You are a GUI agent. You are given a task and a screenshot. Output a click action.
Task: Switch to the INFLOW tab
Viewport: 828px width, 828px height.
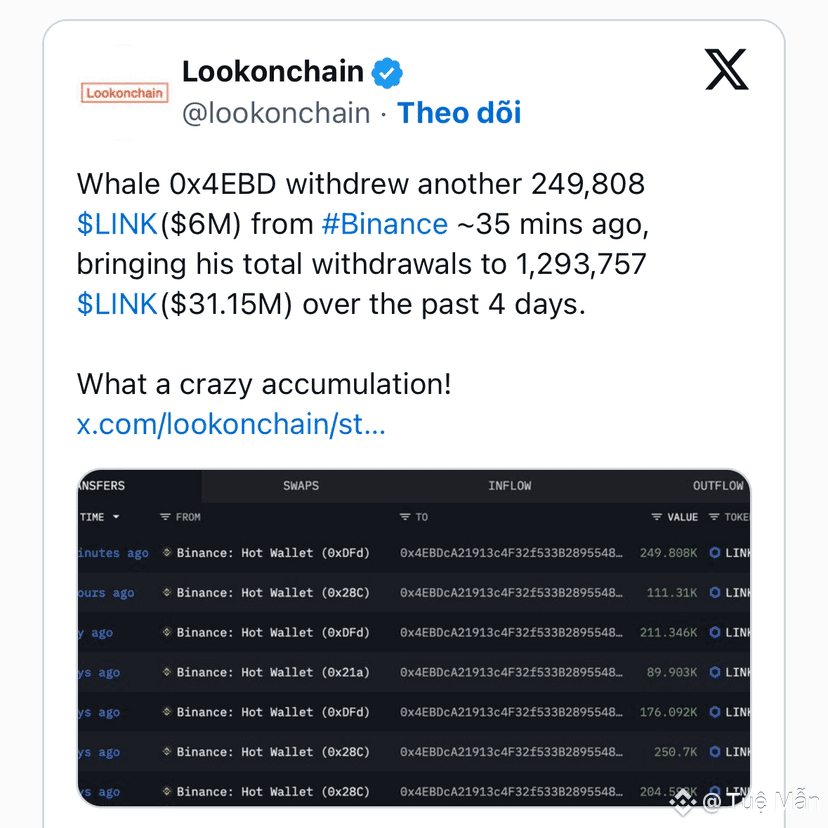tap(510, 486)
